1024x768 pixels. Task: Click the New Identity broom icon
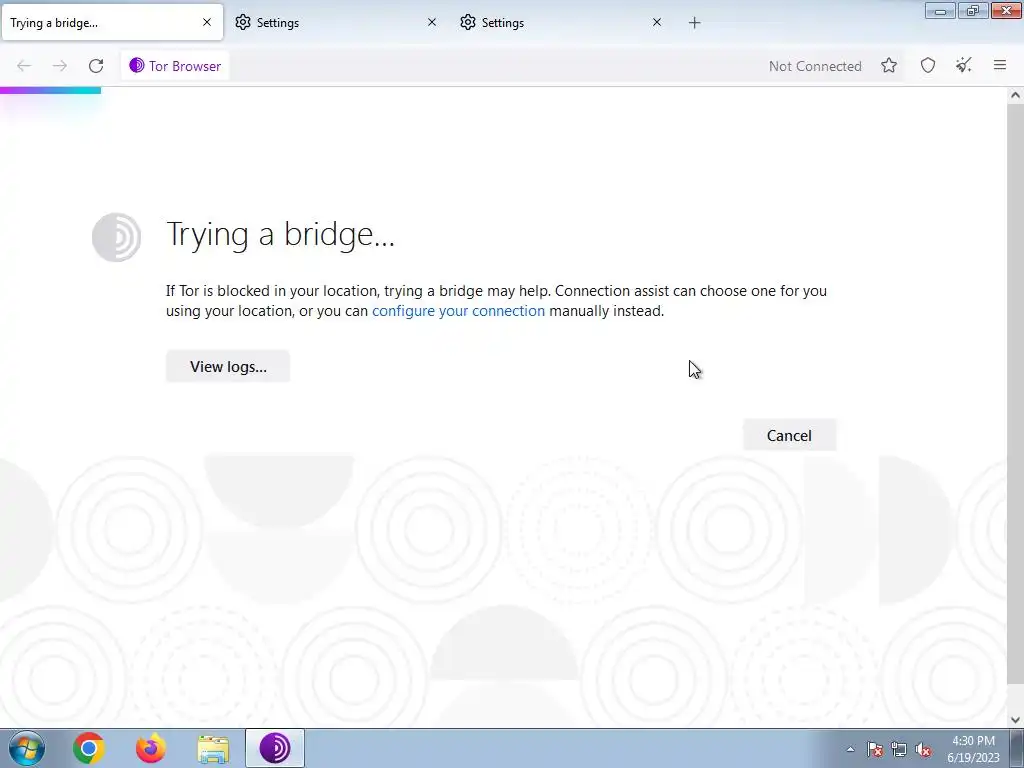(964, 65)
